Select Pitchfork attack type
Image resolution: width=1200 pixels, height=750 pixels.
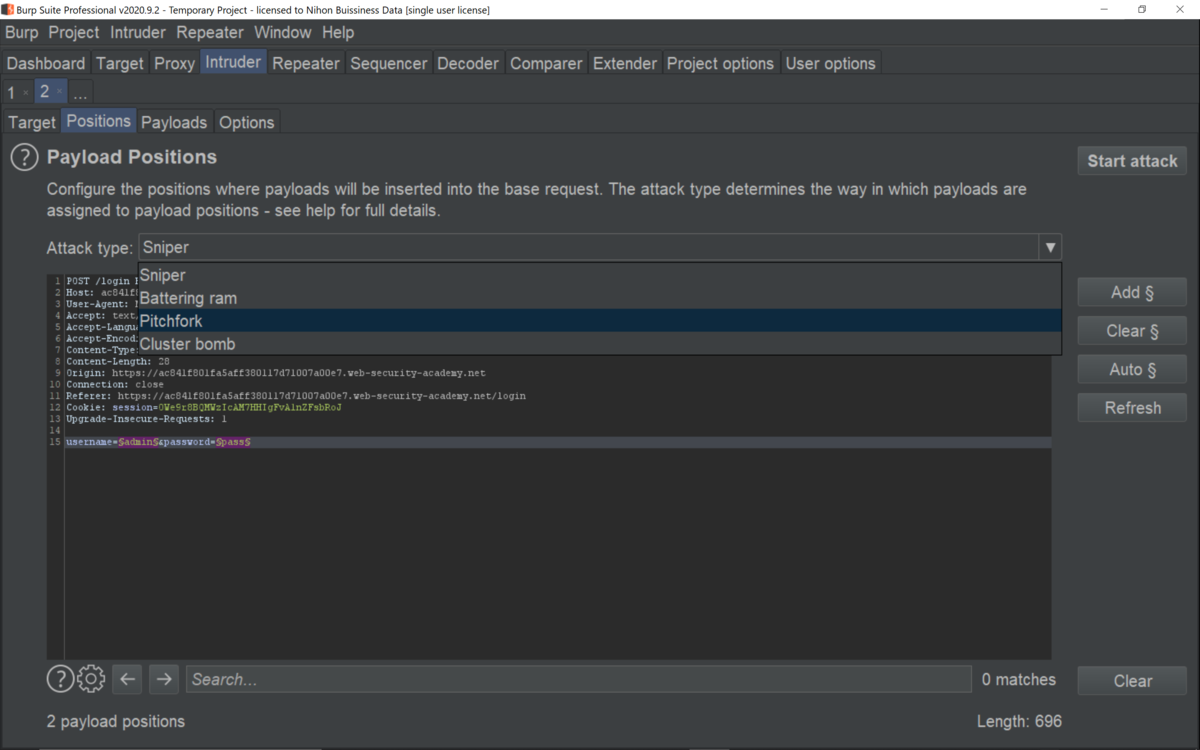(x=599, y=321)
